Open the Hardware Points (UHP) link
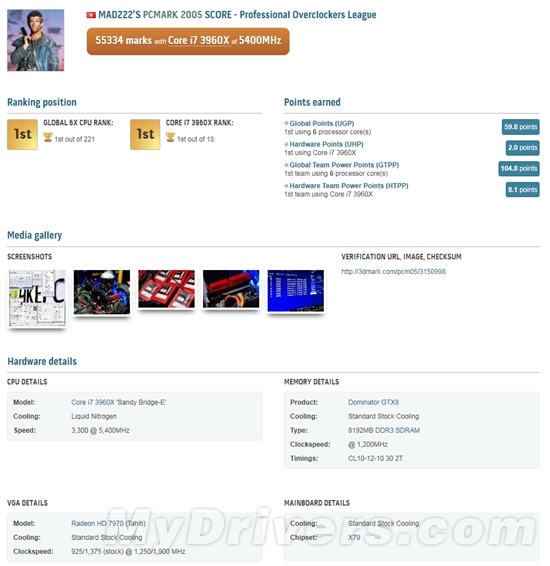Image resolution: width=550 pixels, height=566 pixels. (326, 144)
